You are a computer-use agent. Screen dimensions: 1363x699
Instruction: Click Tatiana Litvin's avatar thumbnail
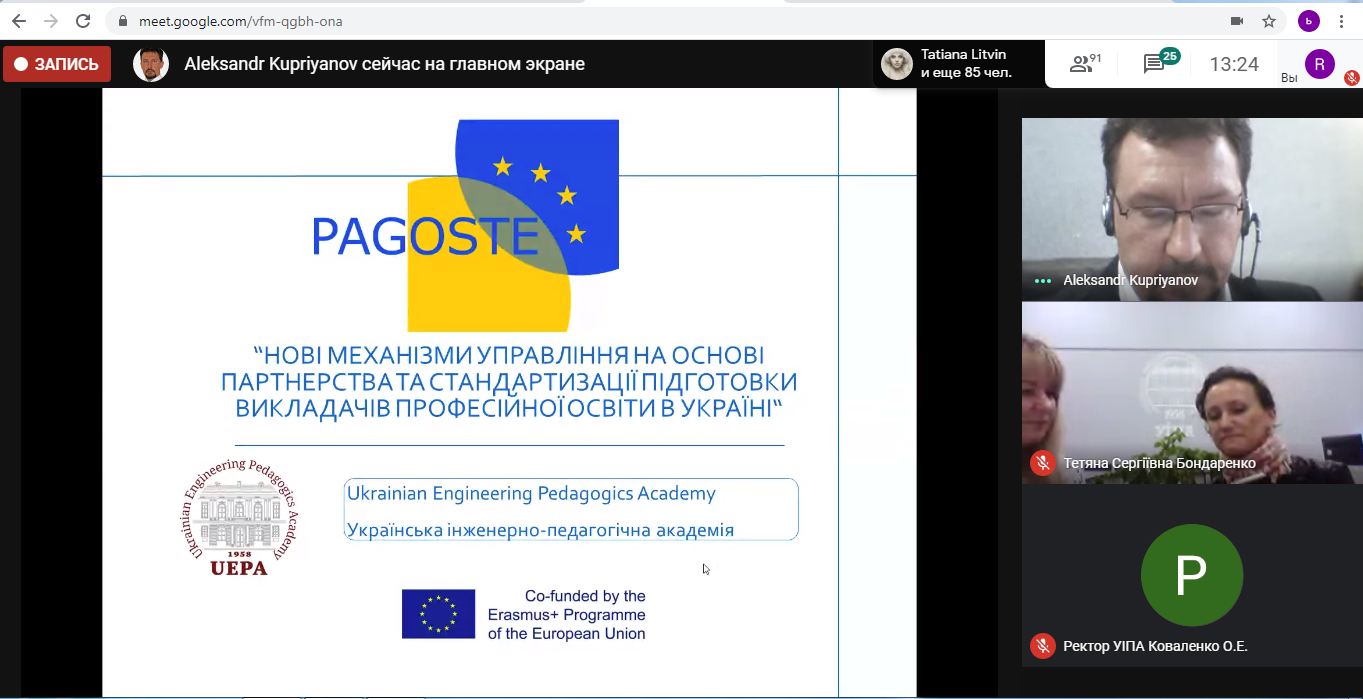pyautogui.click(x=897, y=64)
